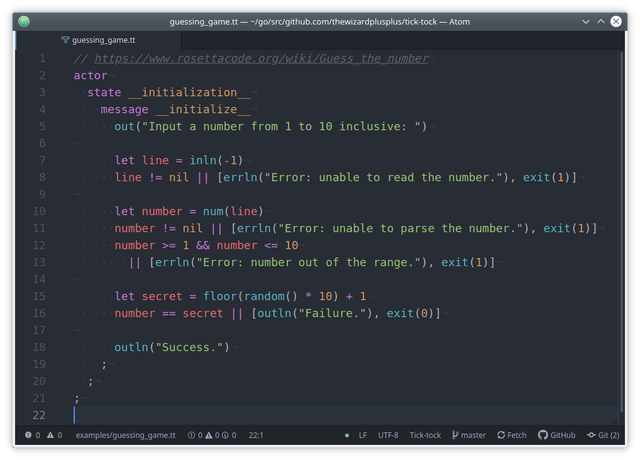Open the rosettacode.org link in the comment
This screenshot has height=460, width=640.
click(261, 59)
